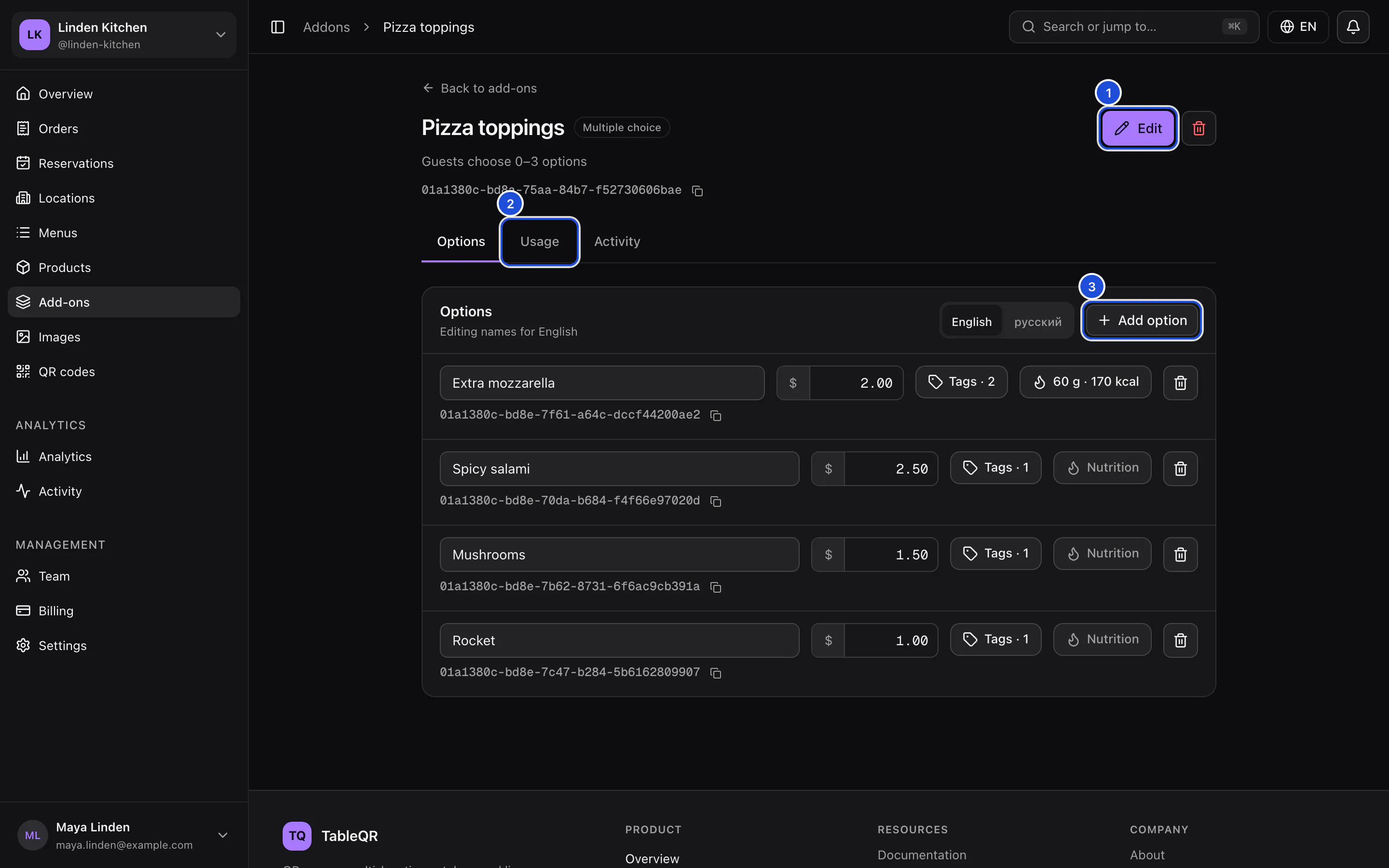Open the EN language selector
This screenshot has width=1389, height=868.
1298,27
